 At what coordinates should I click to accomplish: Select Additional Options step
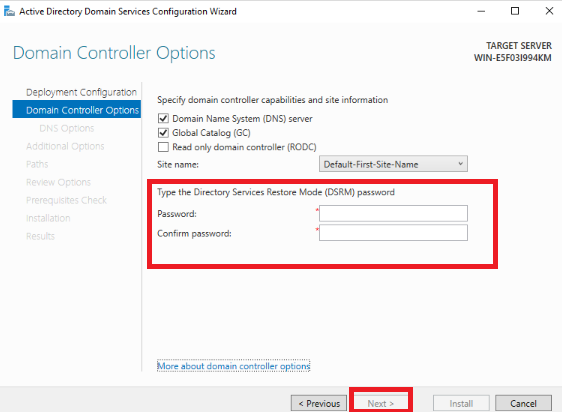pyautogui.click(x=65, y=146)
